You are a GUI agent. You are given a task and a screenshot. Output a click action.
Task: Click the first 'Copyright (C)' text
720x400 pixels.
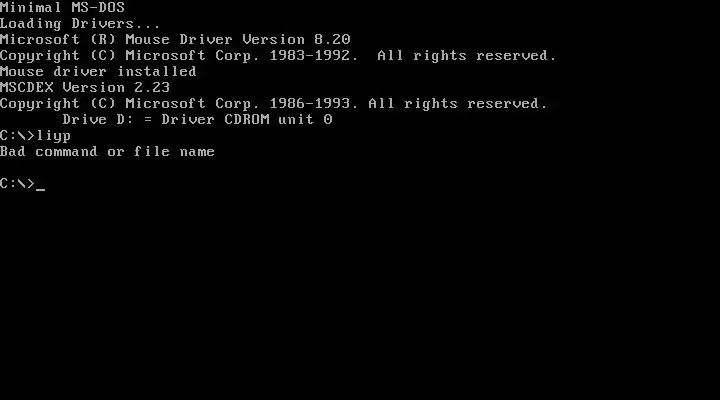(x=58, y=56)
